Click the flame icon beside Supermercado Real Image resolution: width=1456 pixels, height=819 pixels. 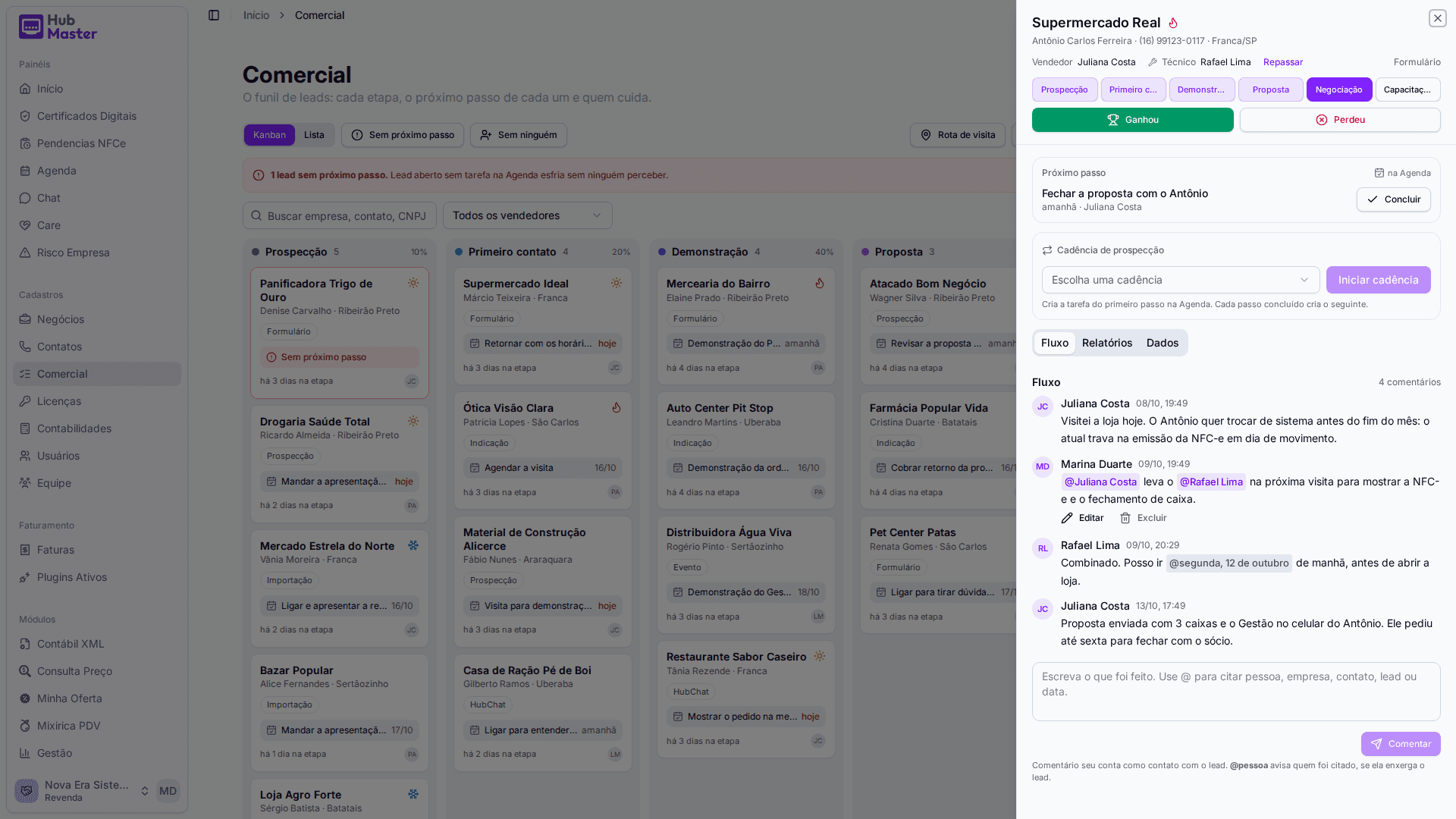click(1173, 23)
